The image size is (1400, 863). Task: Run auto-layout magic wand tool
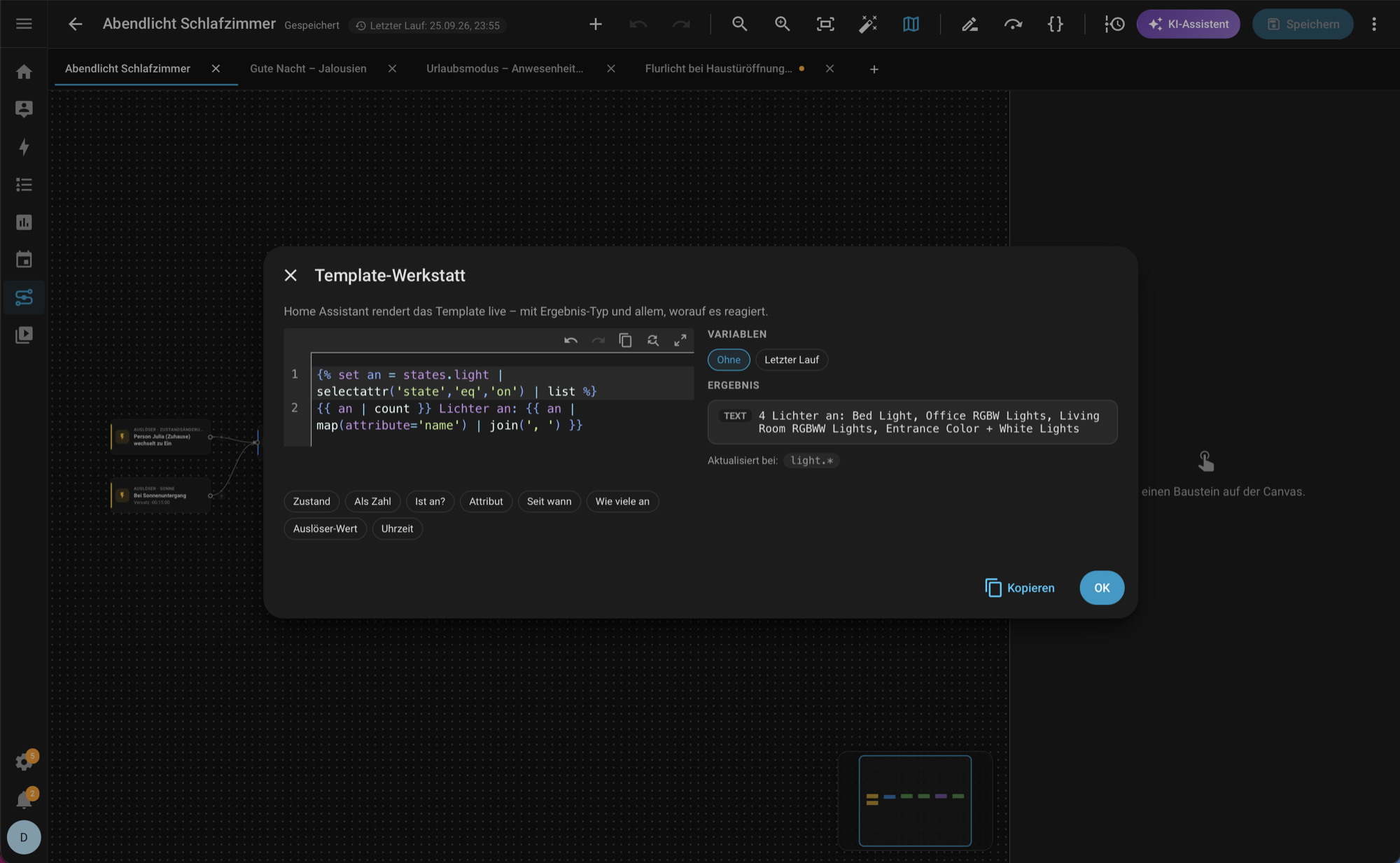coord(868,24)
